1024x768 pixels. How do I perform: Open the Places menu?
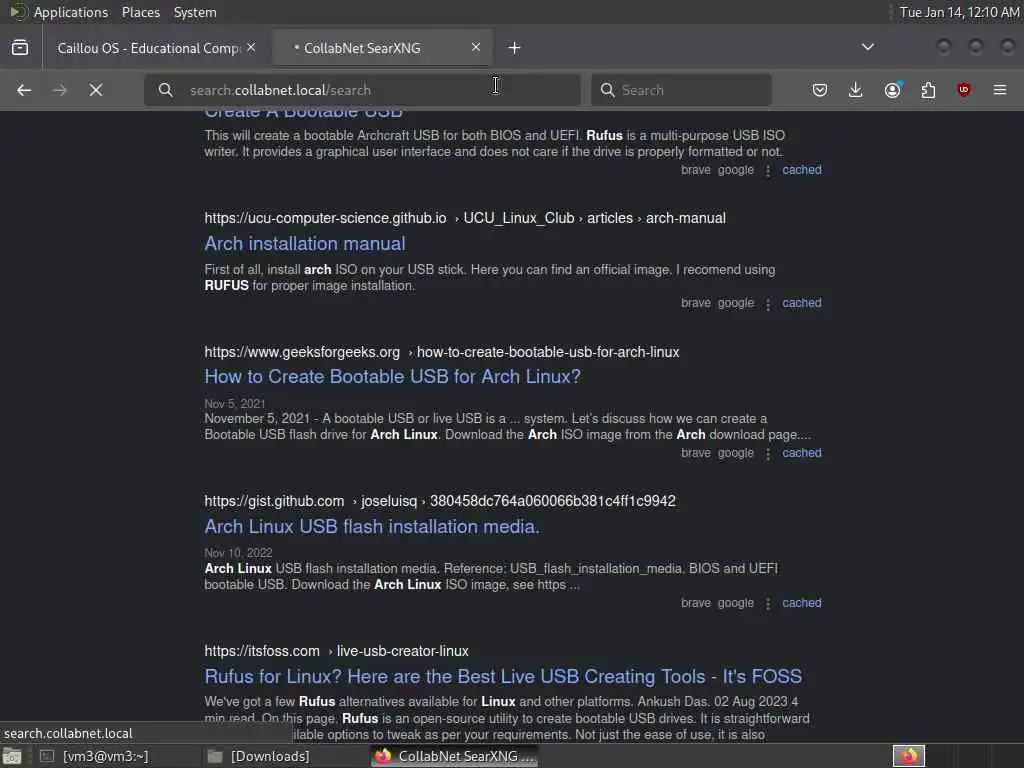tap(140, 12)
